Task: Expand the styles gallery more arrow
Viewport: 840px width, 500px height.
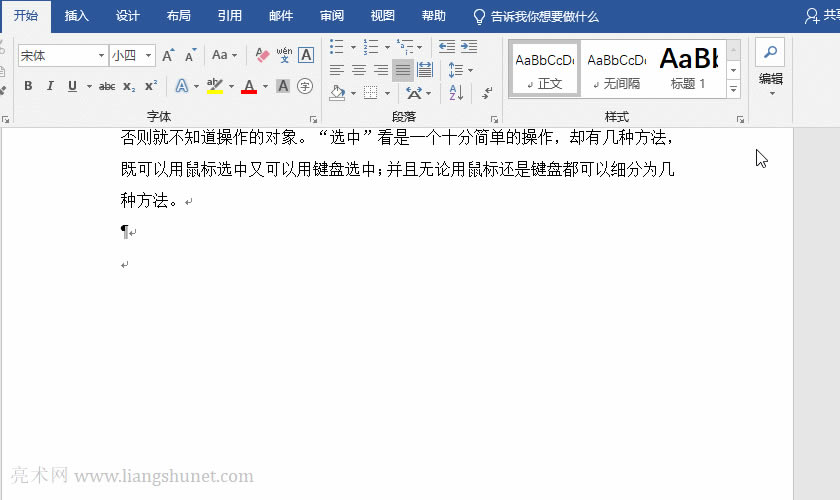Action: pos(733,90)
